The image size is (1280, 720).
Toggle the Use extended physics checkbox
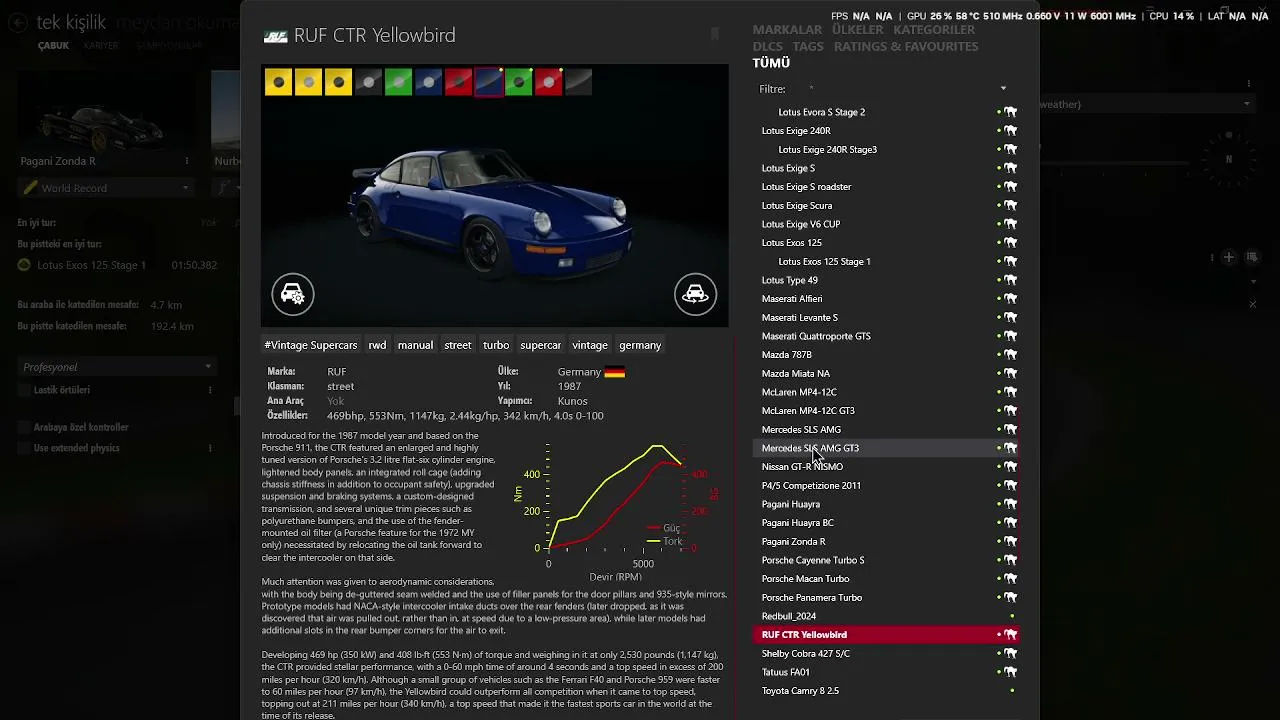click(x=24, y=448)
